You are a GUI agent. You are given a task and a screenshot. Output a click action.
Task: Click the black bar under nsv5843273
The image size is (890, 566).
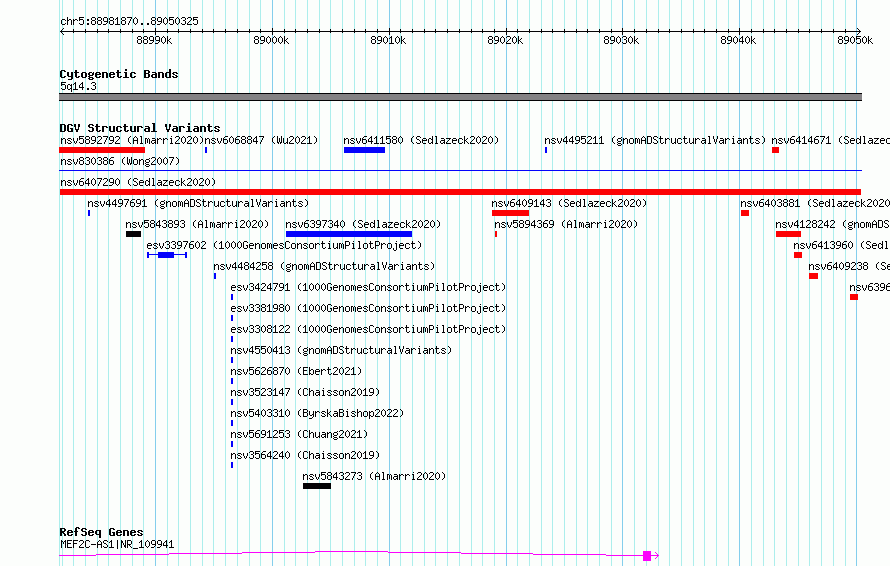317,486
